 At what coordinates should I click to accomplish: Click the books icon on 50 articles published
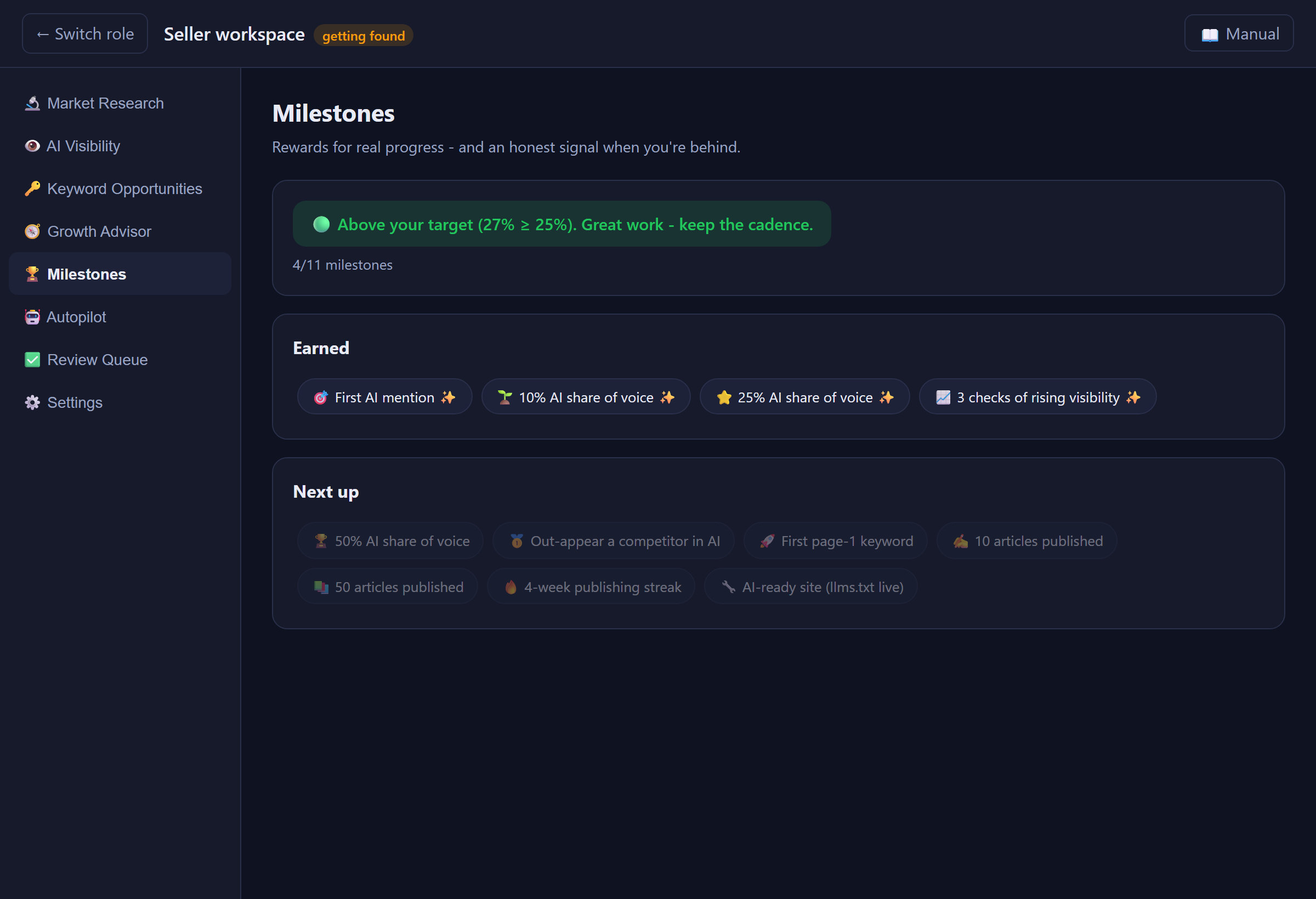(x=321, y=587)
